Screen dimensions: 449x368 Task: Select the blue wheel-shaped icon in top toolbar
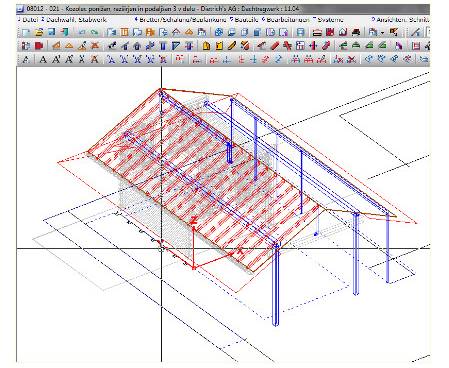tap(219, 32)
